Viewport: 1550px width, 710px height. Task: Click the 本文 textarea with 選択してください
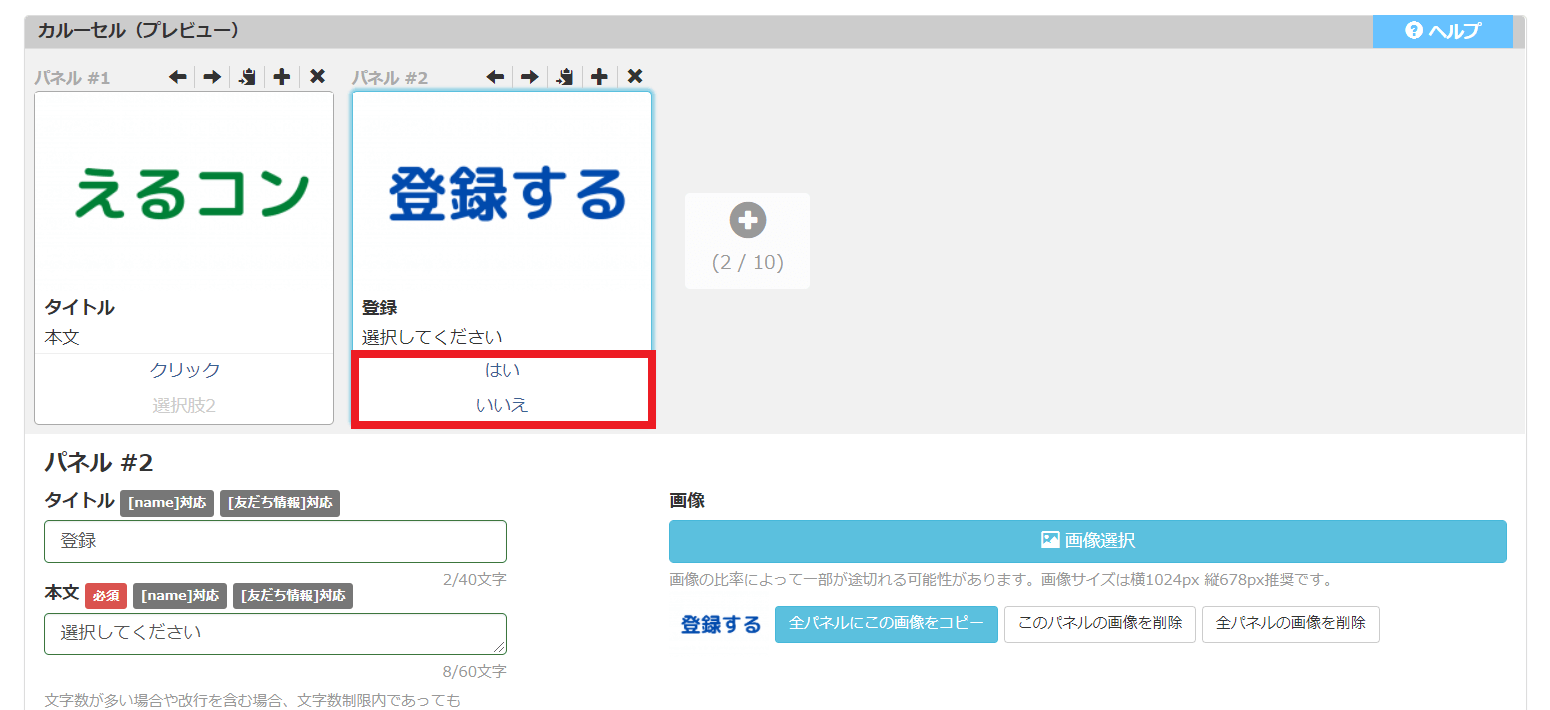[x=275, y=634]
